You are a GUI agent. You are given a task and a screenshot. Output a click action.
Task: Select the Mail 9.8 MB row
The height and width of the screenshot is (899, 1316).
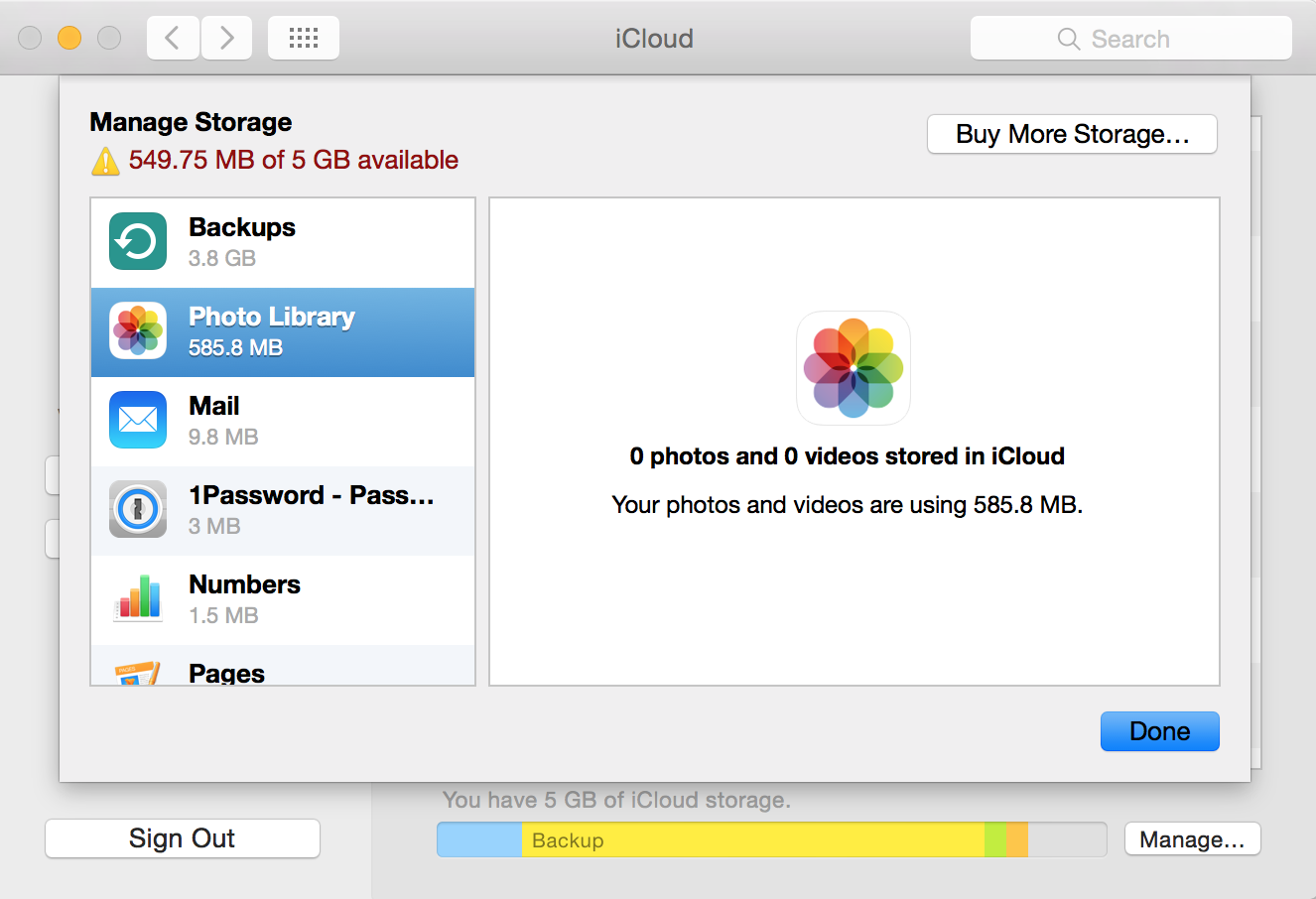[283, 422]
